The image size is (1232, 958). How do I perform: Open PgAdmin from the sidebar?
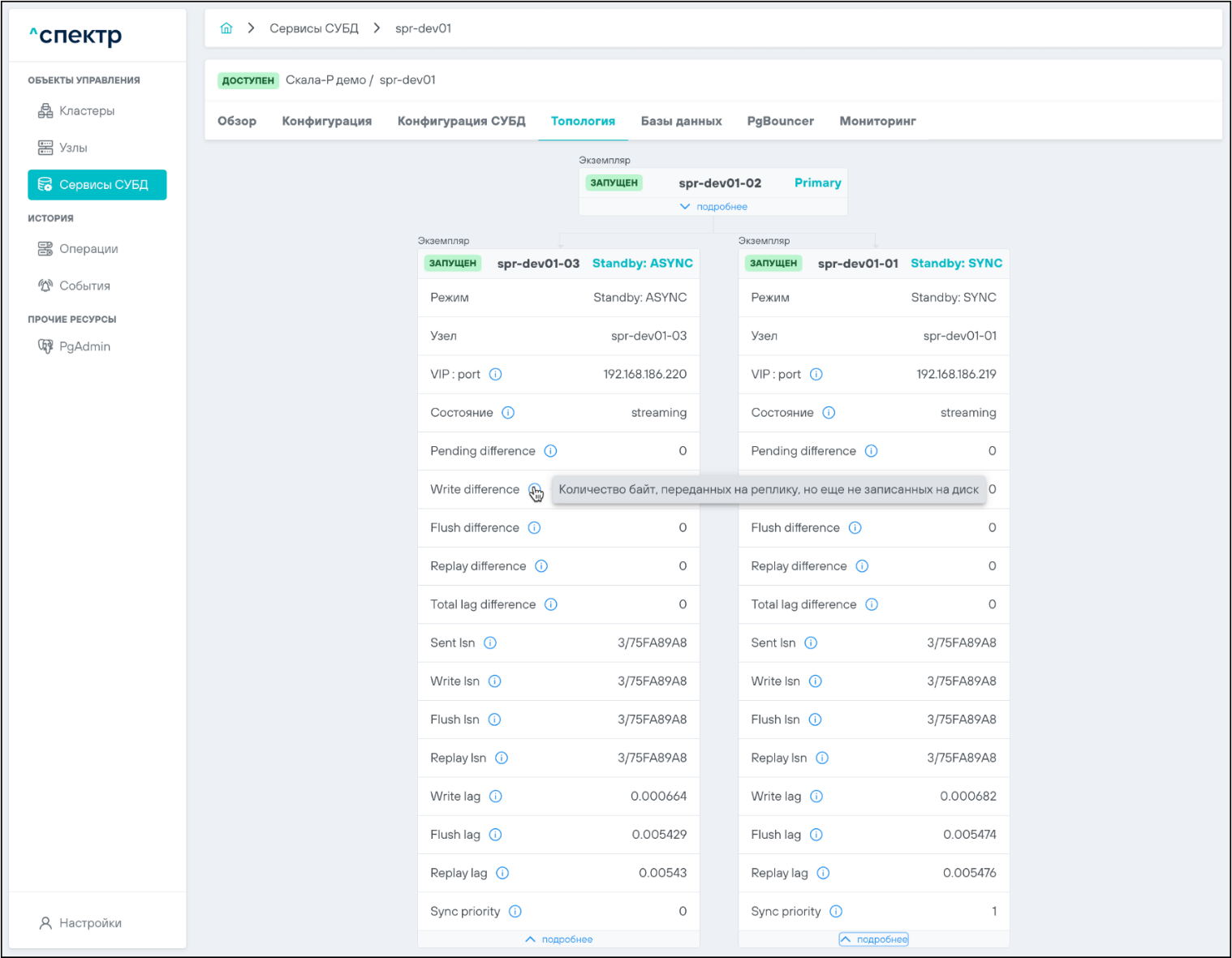click(x=84, y=346)
